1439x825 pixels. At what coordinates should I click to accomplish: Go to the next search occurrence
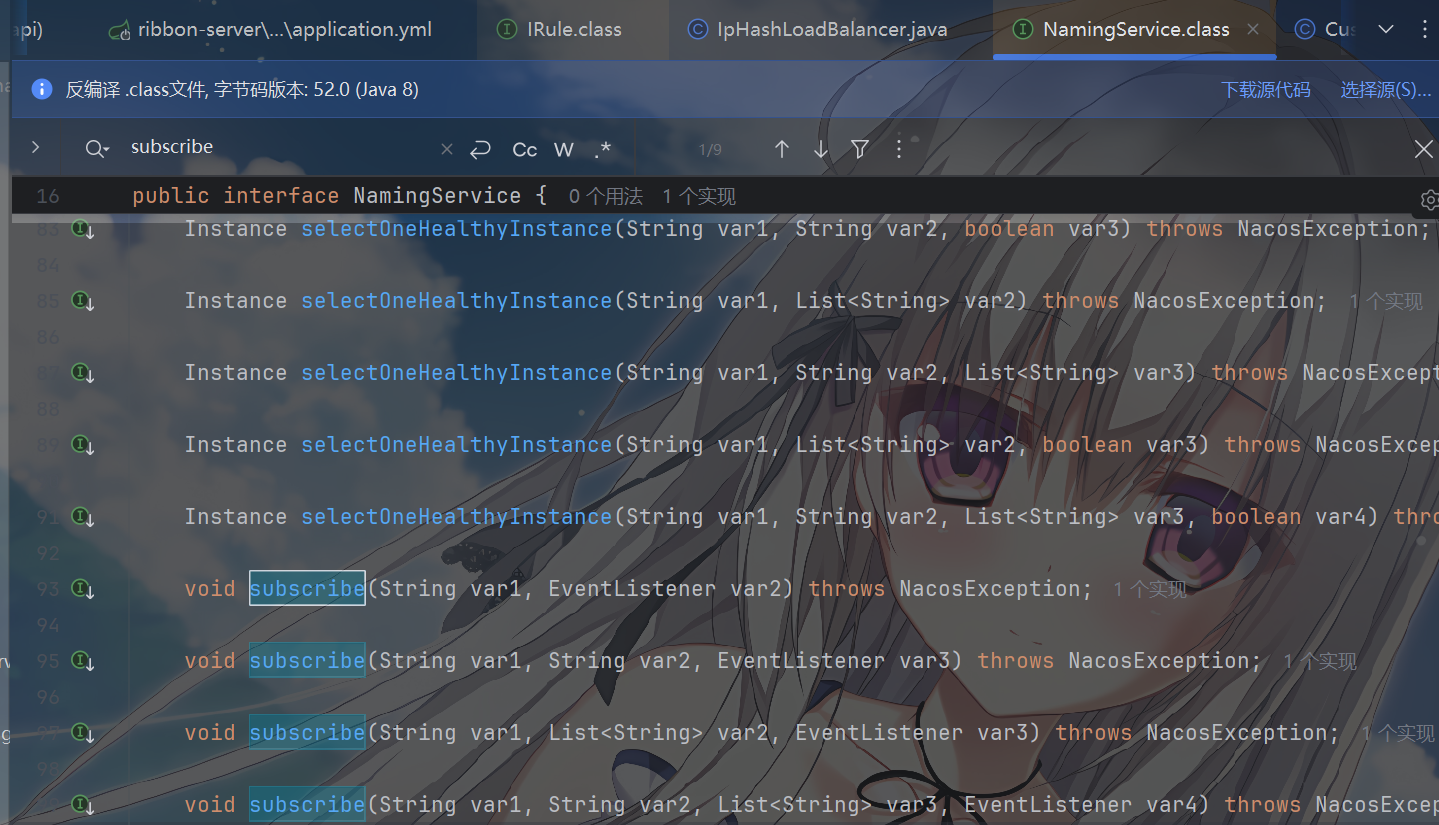tap(821, 149)
